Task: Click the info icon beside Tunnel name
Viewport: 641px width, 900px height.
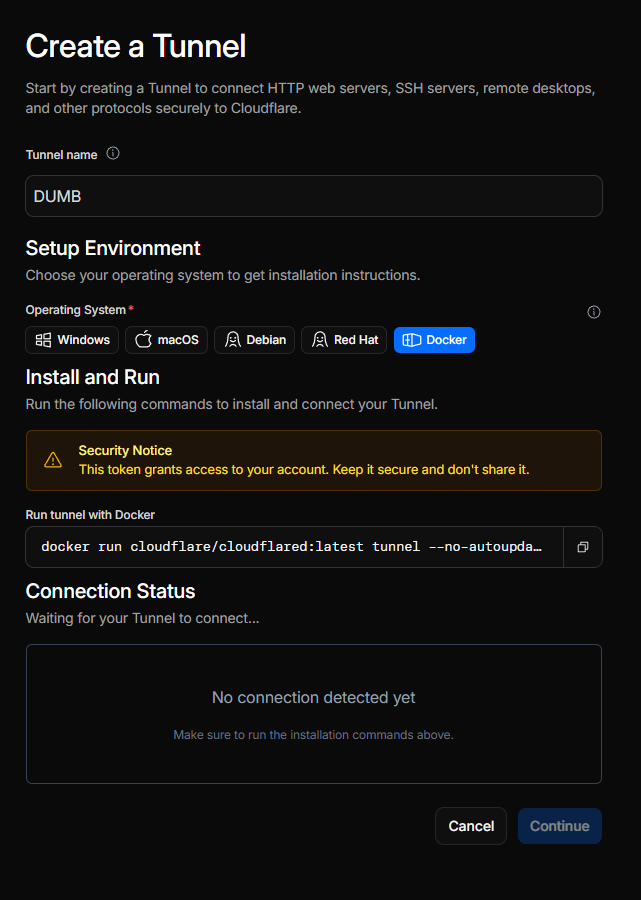Action: pyautogui.click(x=113, y=153)
